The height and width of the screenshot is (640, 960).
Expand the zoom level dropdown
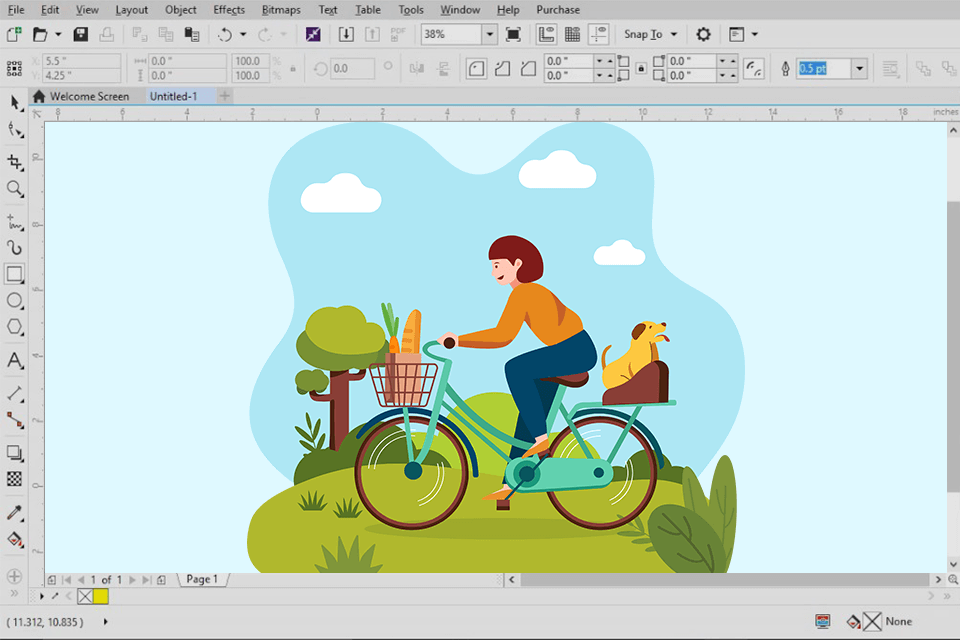pos(489,34)
